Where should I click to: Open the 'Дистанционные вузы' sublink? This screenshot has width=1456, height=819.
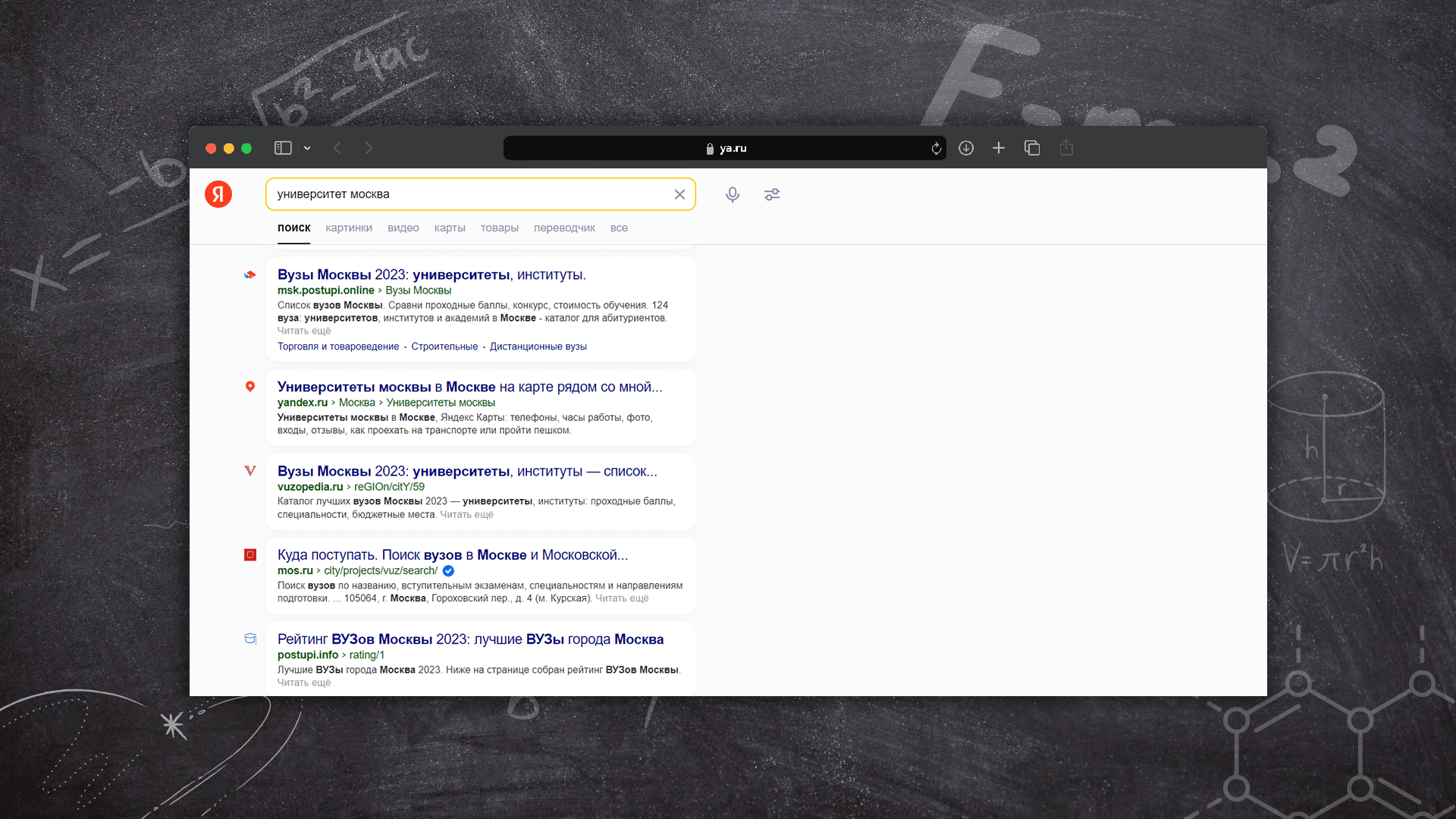[538, 347]
